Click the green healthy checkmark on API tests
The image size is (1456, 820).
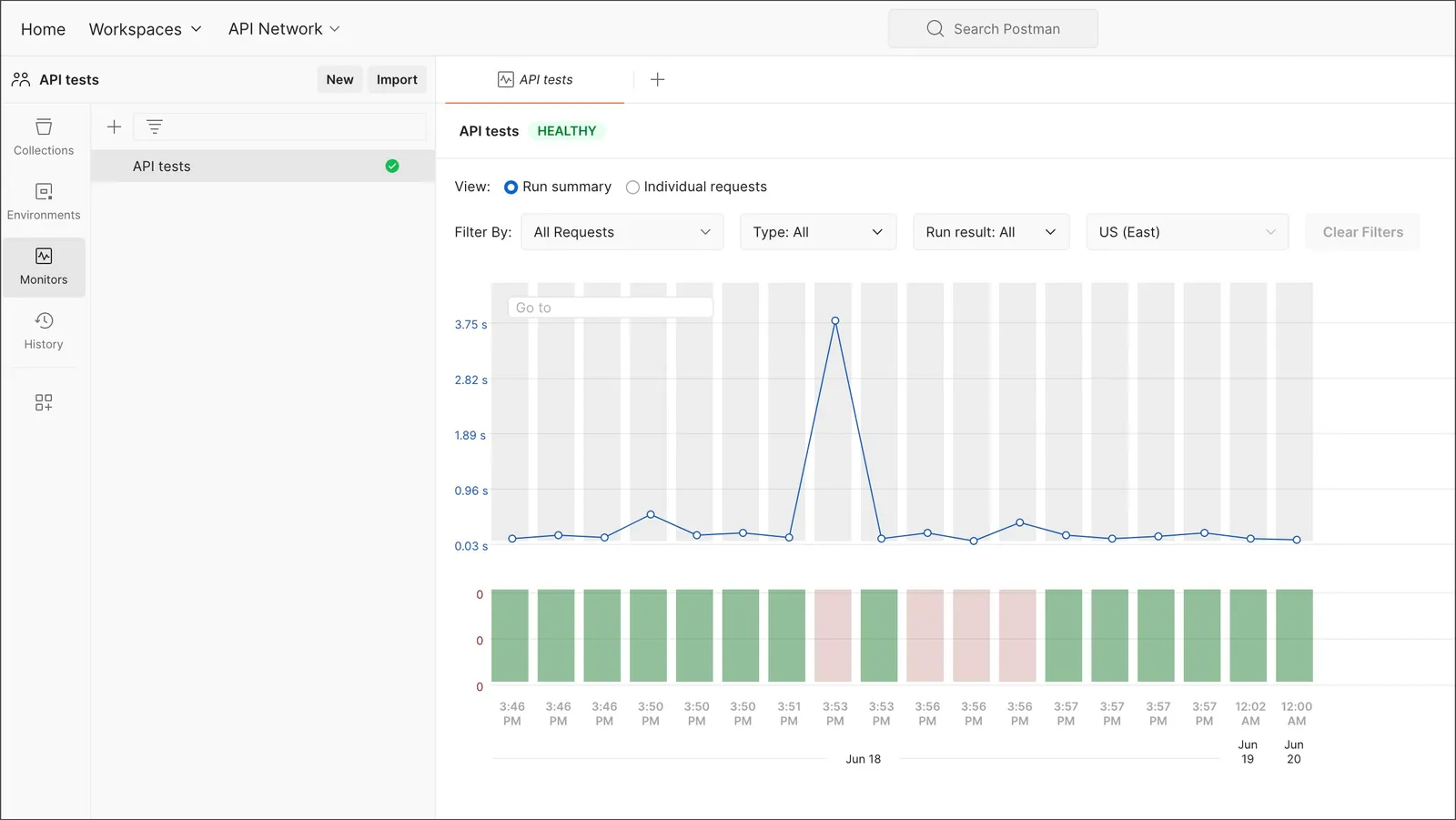(392, 166)
